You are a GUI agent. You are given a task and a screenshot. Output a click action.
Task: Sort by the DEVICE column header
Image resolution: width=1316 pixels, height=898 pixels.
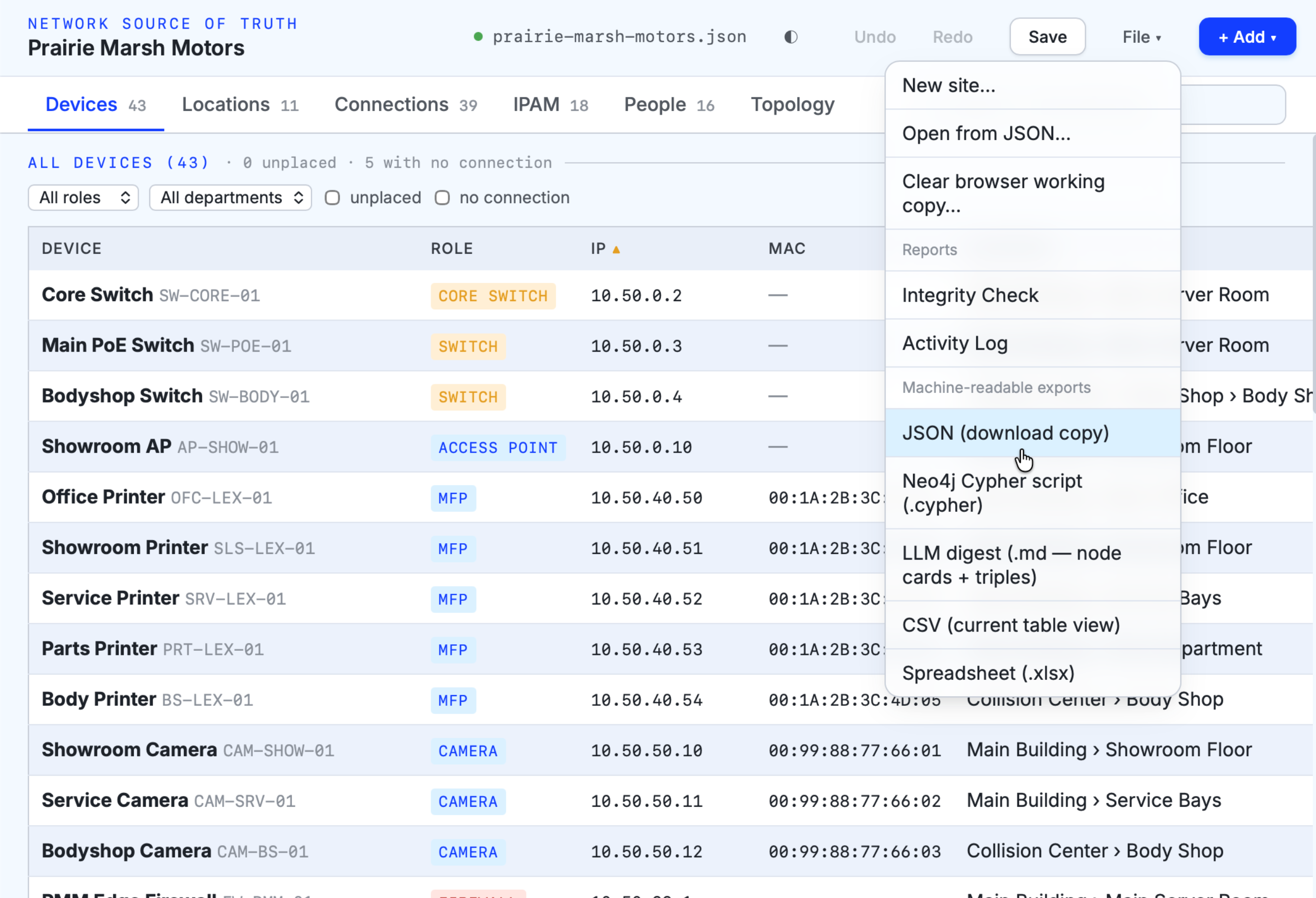[72, 249]
